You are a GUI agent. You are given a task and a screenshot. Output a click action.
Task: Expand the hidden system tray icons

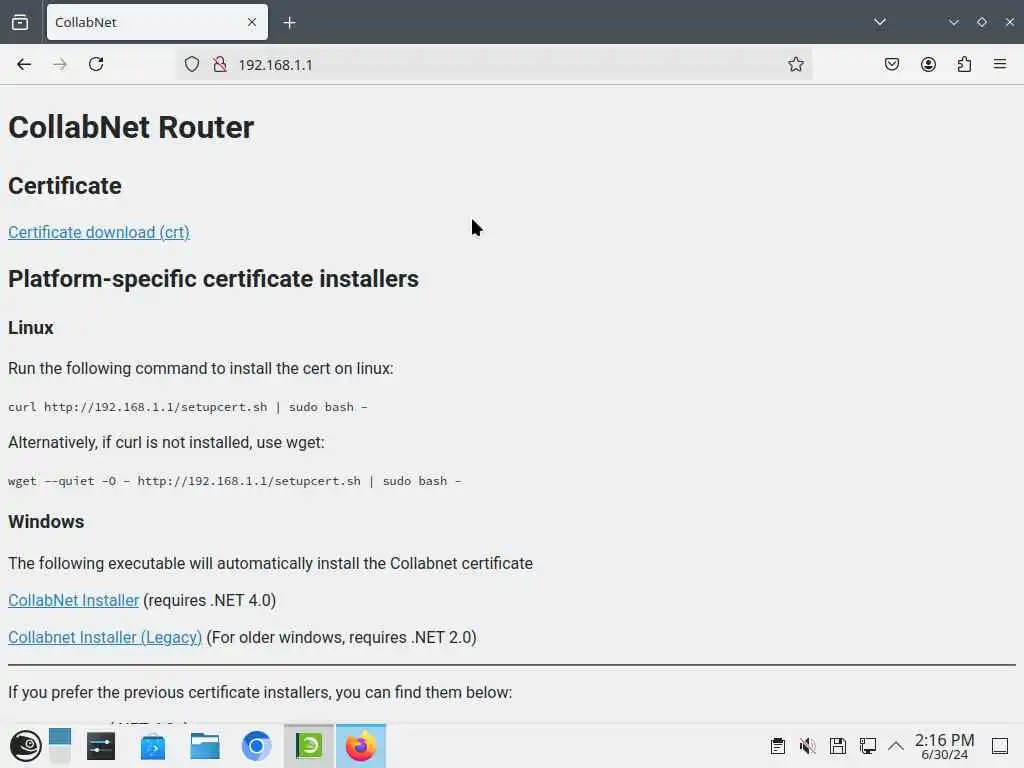pos(896,746)
